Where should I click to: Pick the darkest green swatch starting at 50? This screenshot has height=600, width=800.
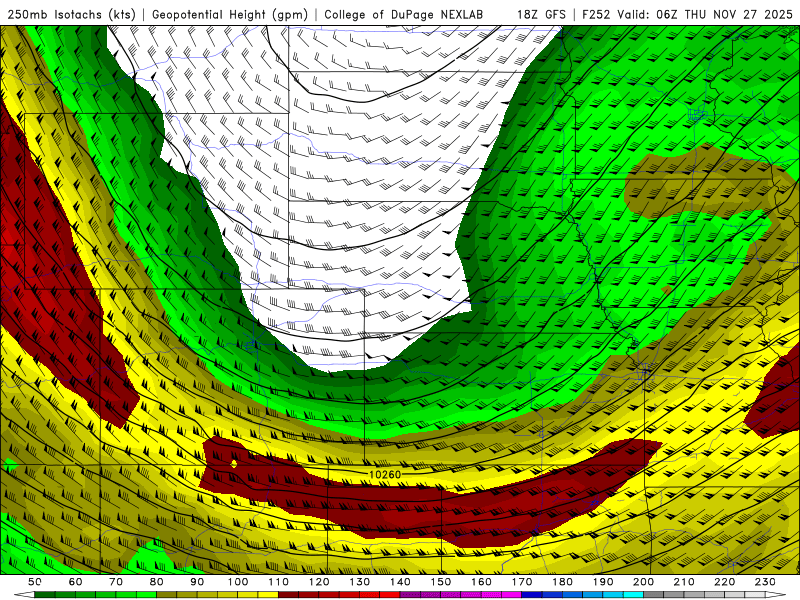(x=44, y=595)
